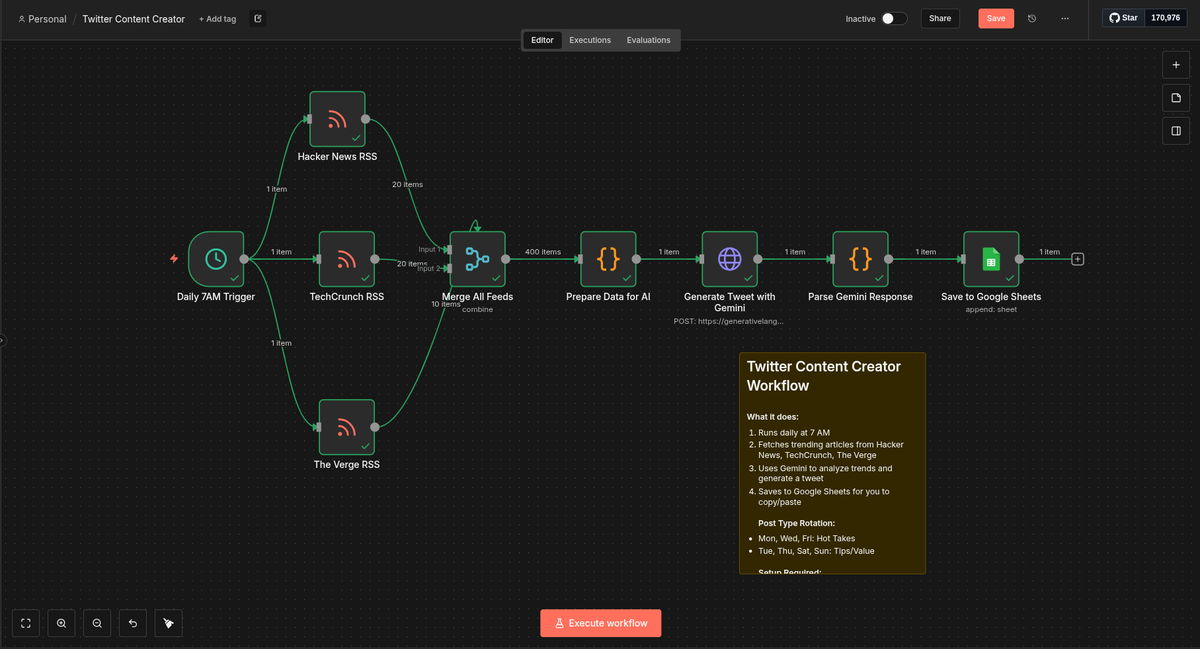Switch to the Editor tab
This screenshot has width=1200, height=649.
(542, 40)
